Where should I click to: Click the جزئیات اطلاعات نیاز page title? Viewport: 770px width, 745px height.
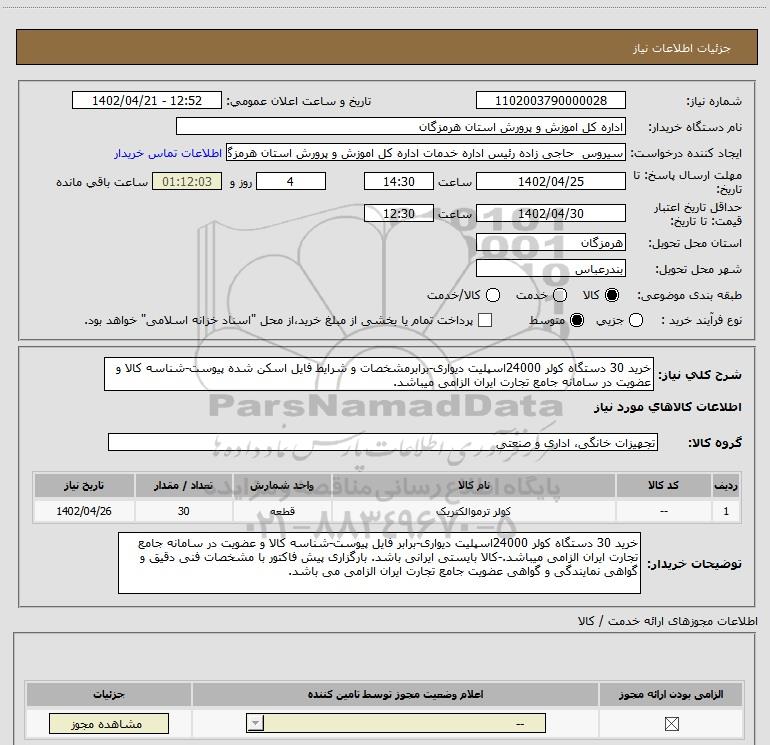682,48
